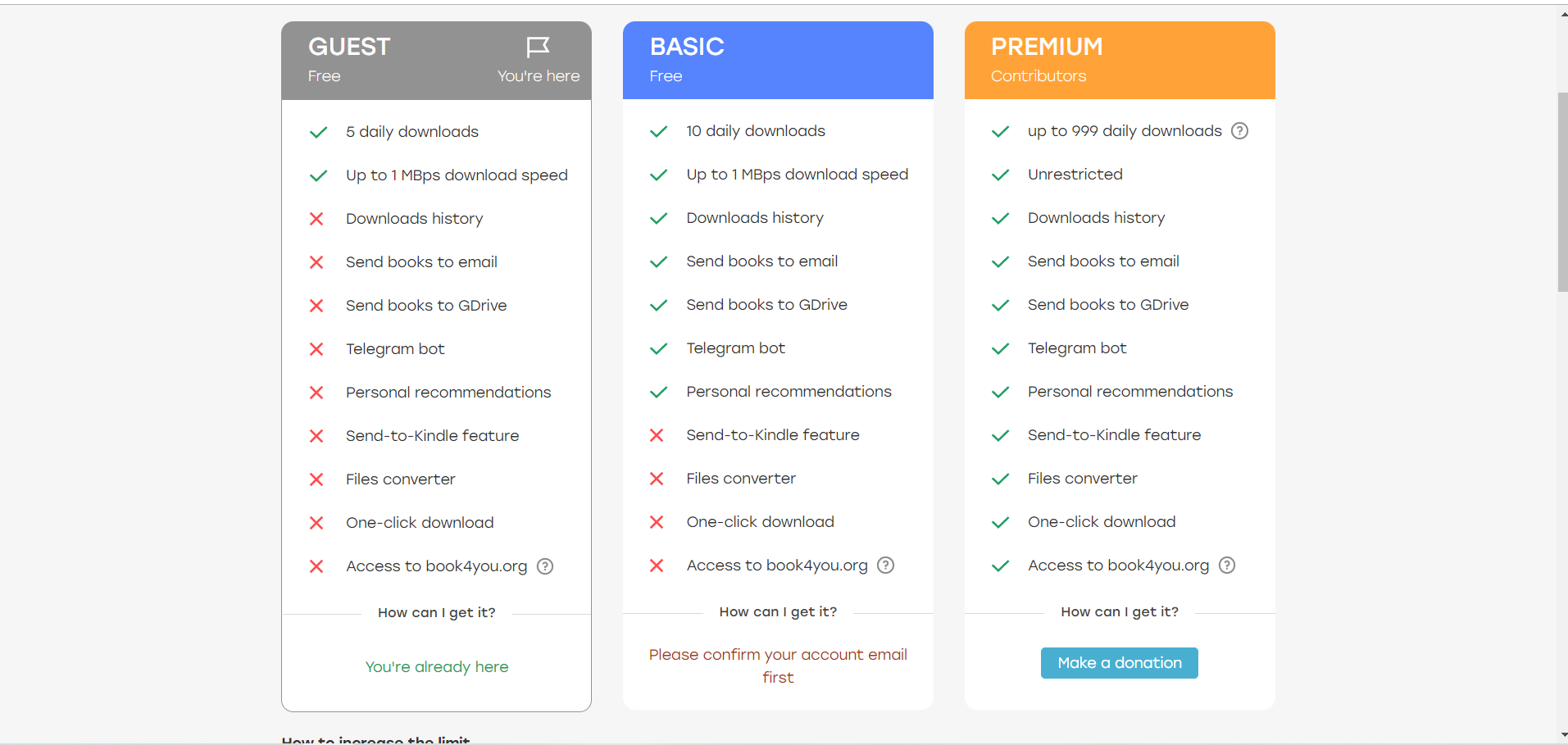Click 'Please confirm your account email first' text
The height and width of the screenshot is (745, 1568).
click(778, 666)
